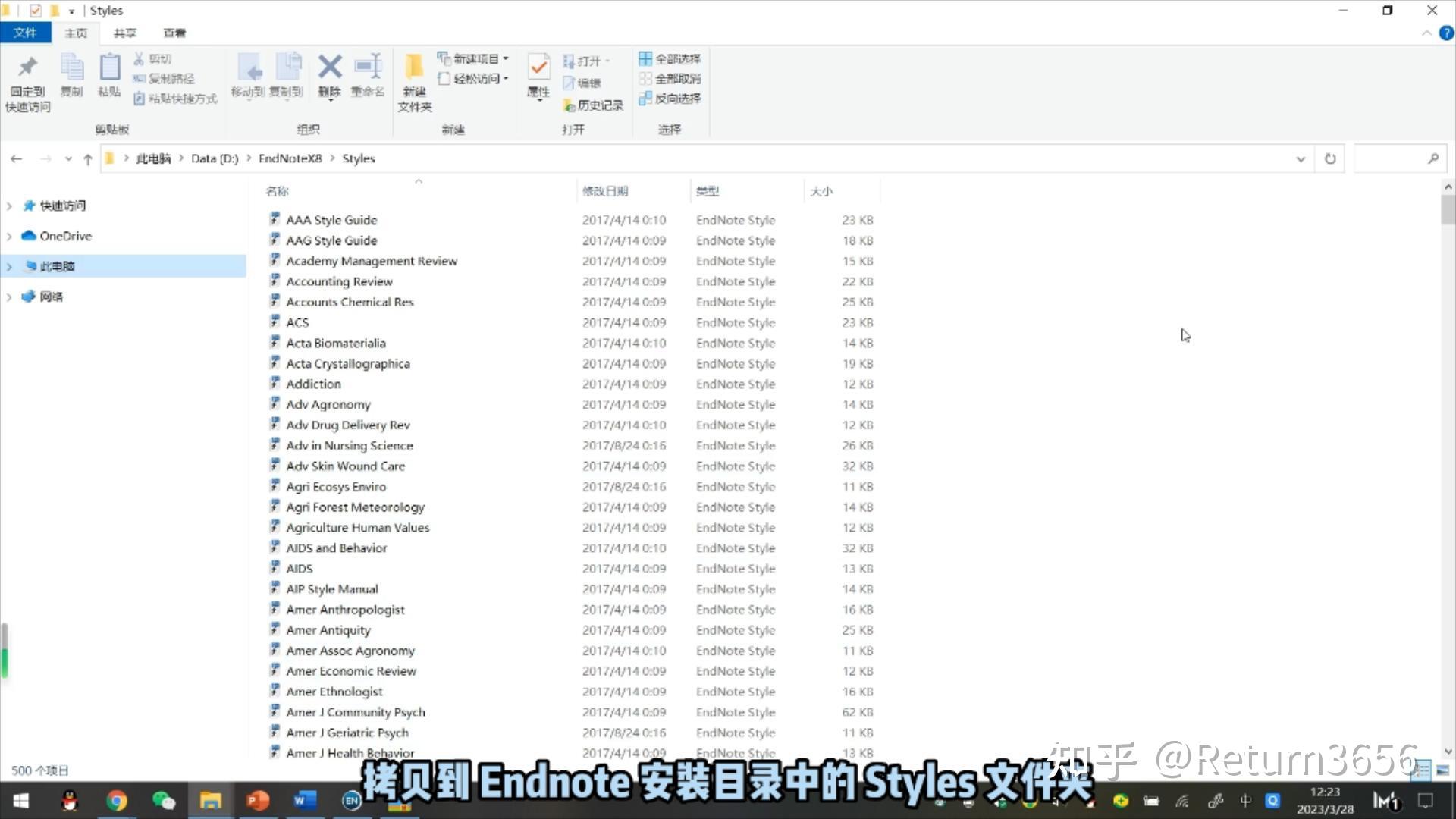Viewport: 1456px width, 819px height.
Task: Collapse the ribbon with the chevron
Action: (1426, 33)
